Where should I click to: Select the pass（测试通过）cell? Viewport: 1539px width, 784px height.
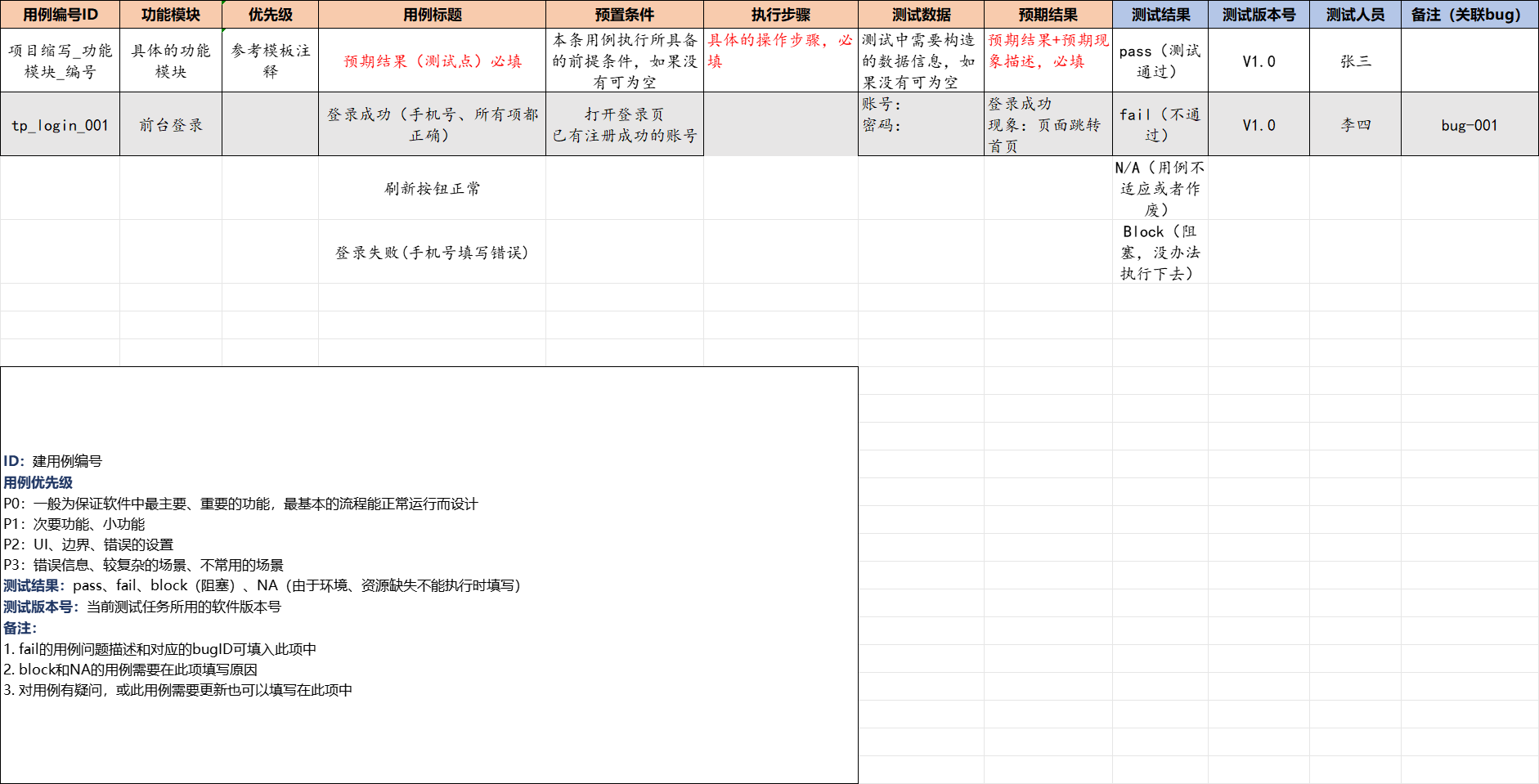tap(1160, 60)
